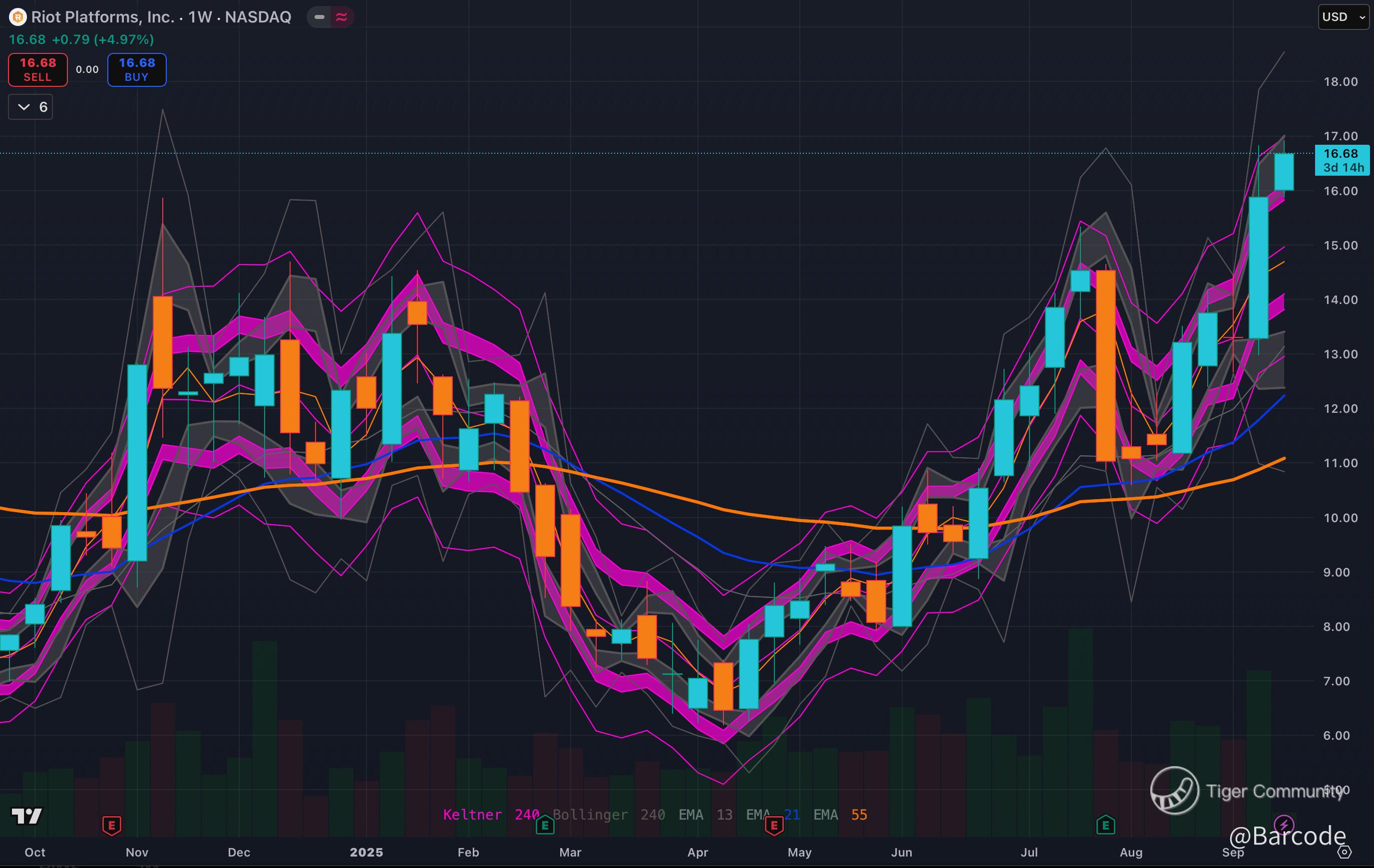This screenshot has height=868, width=1374.
Task: Collapse the indicator legend showing 6
Action: coord(31,107)
